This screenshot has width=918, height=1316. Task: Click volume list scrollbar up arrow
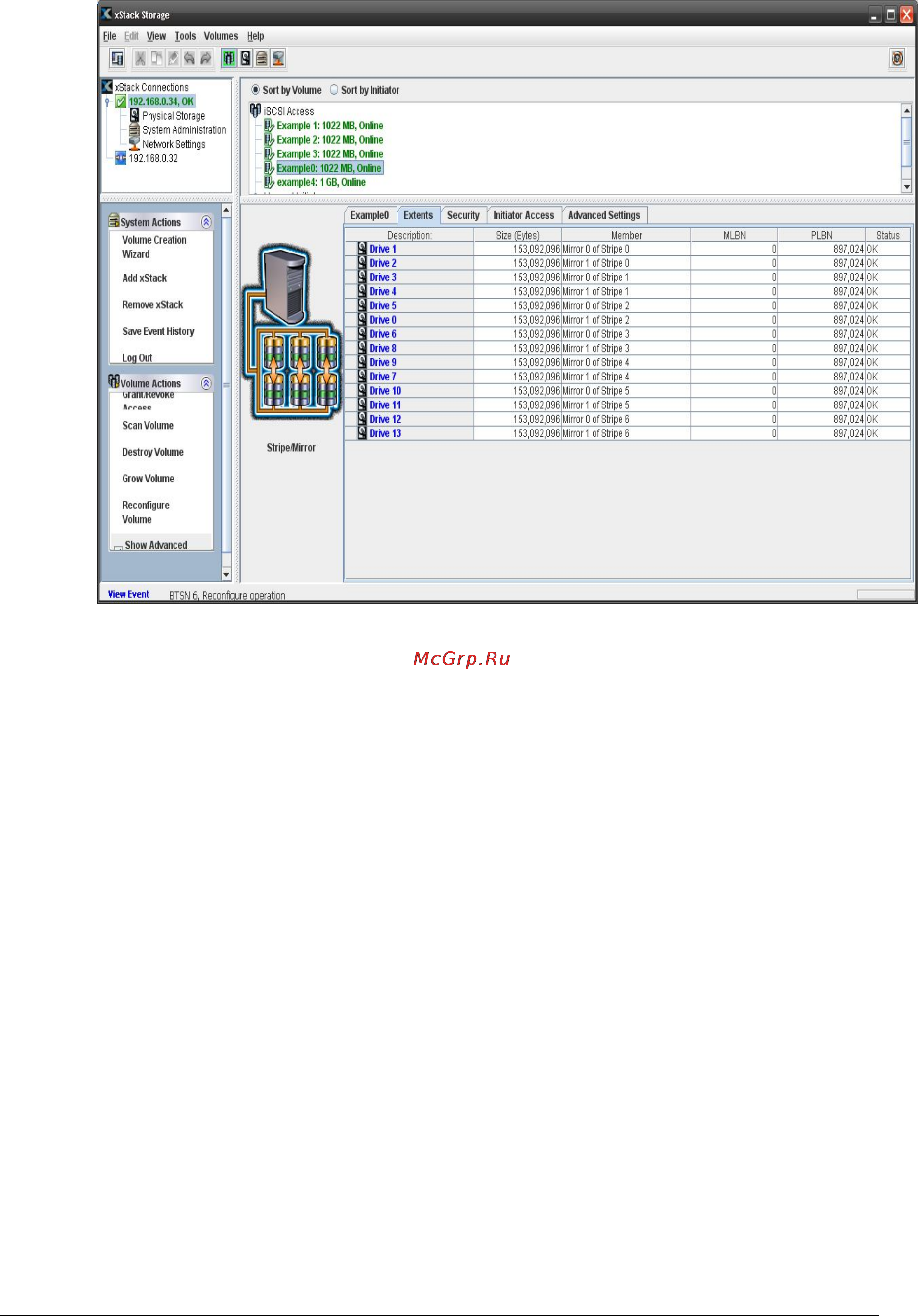(x=907, y=111)
